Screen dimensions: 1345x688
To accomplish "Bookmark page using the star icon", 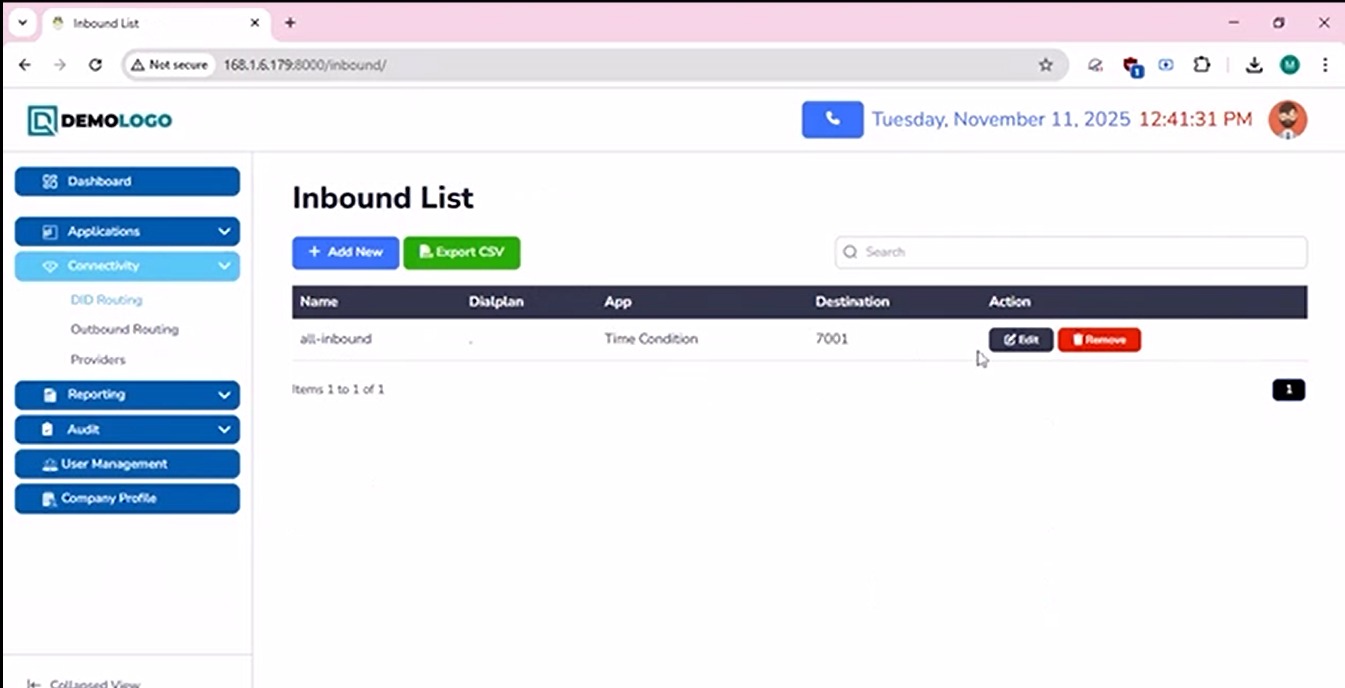I will tap(1045, 65).
